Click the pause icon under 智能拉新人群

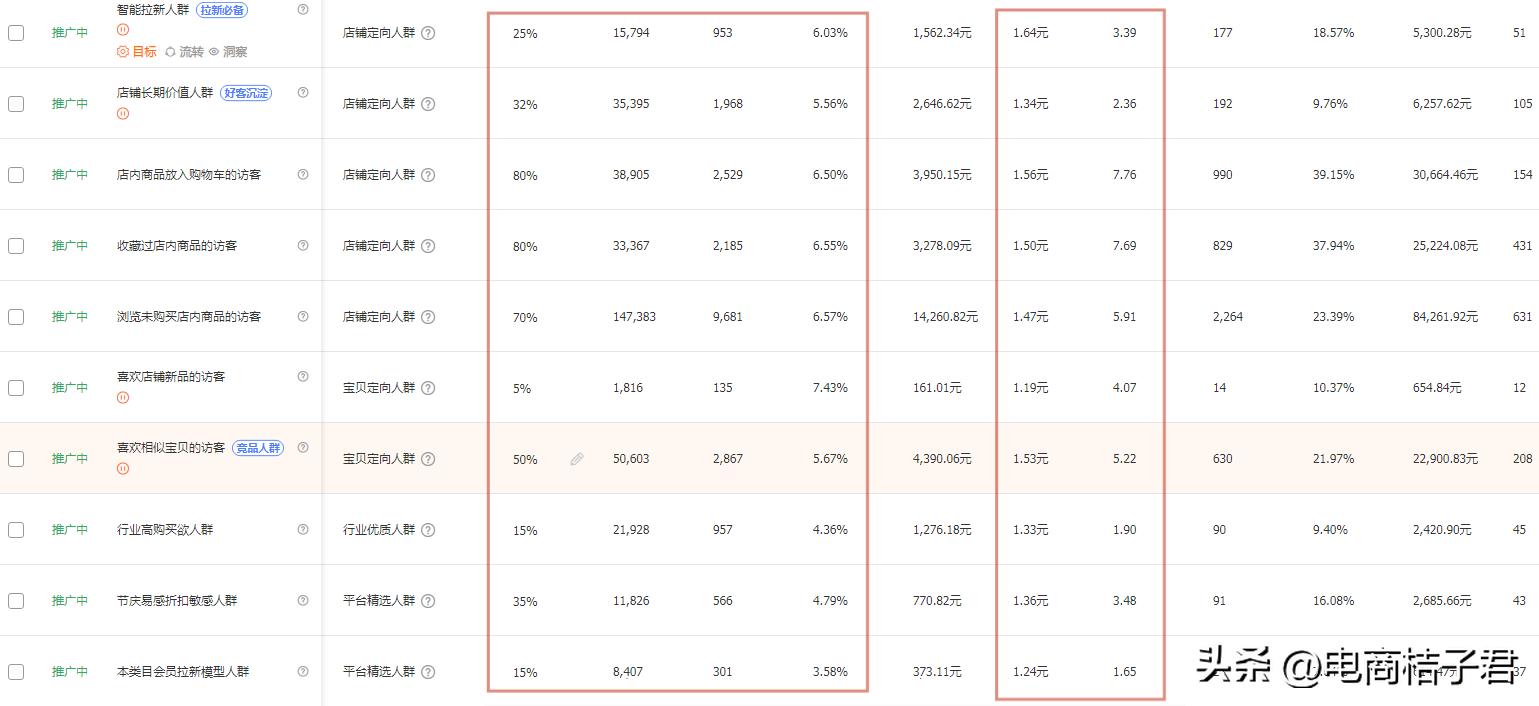point(123,30)
